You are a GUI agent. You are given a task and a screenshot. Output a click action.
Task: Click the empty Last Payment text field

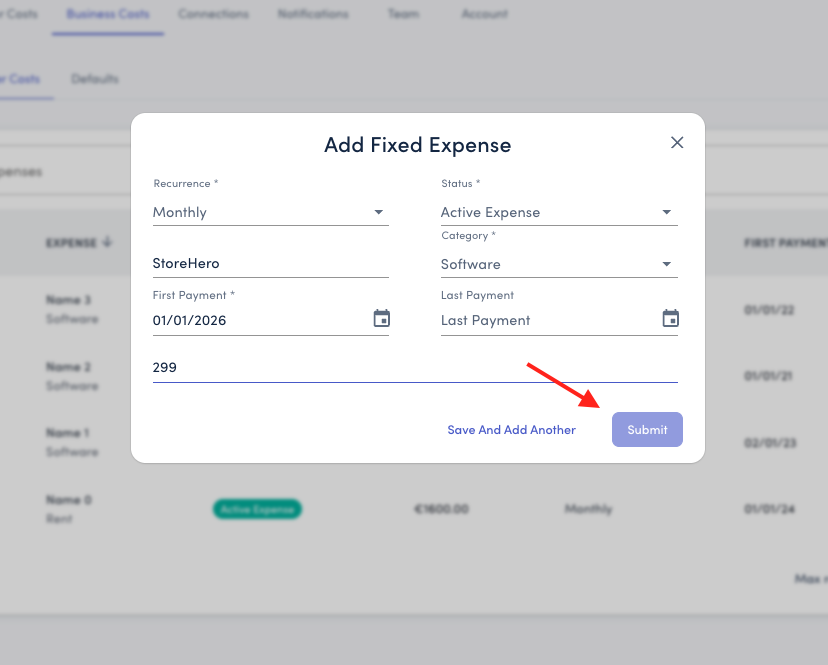tap(545, 320)
